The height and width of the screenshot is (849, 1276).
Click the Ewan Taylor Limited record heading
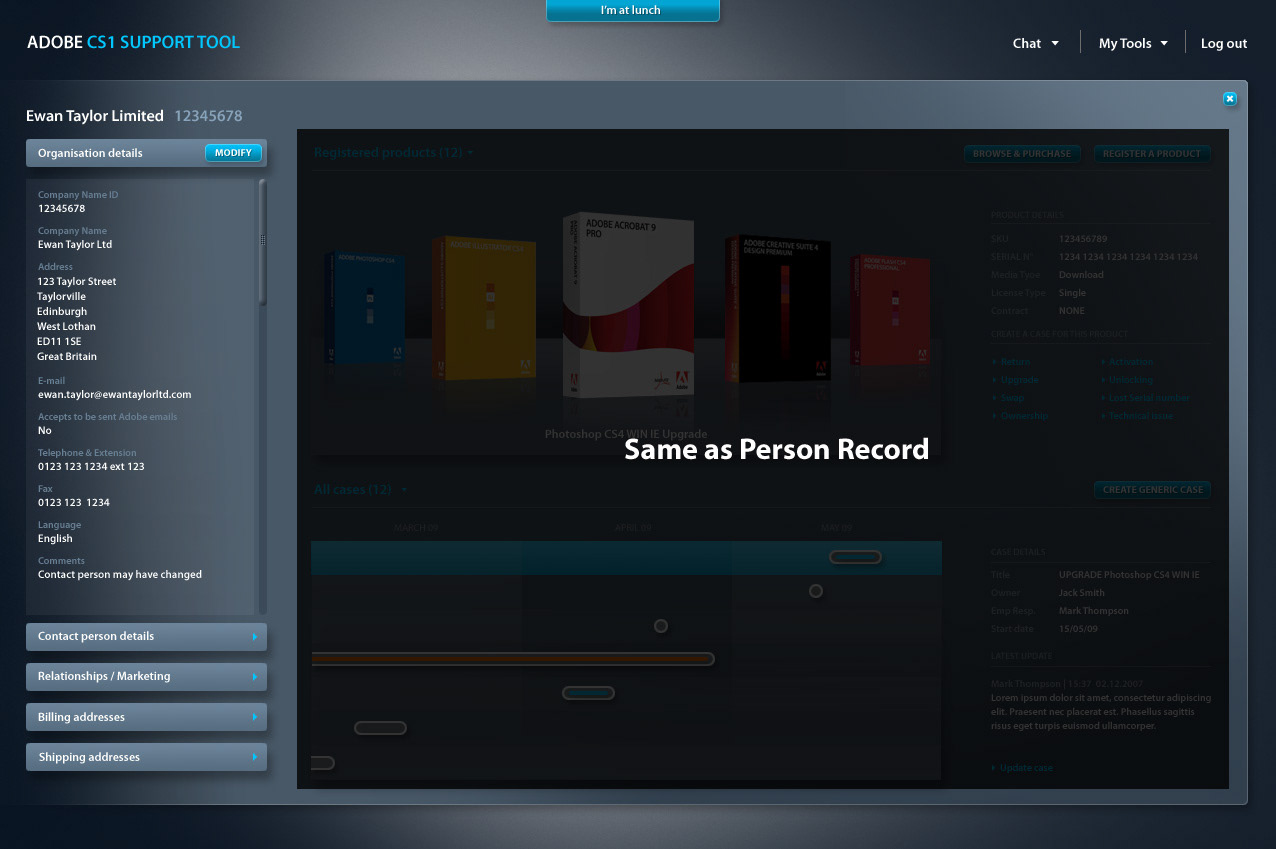(x=95, y=116)
